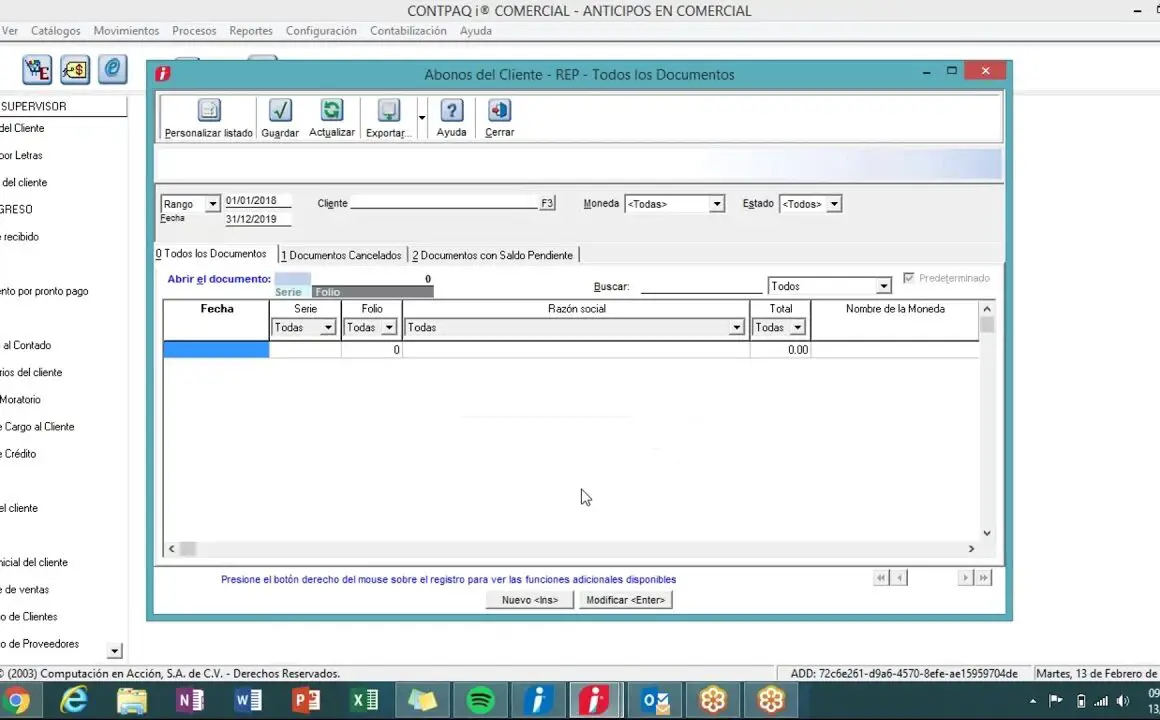1160x720 pixels.
Task: Expand the sidebar list arrow next to Proveedores
Action: [114, 651]
